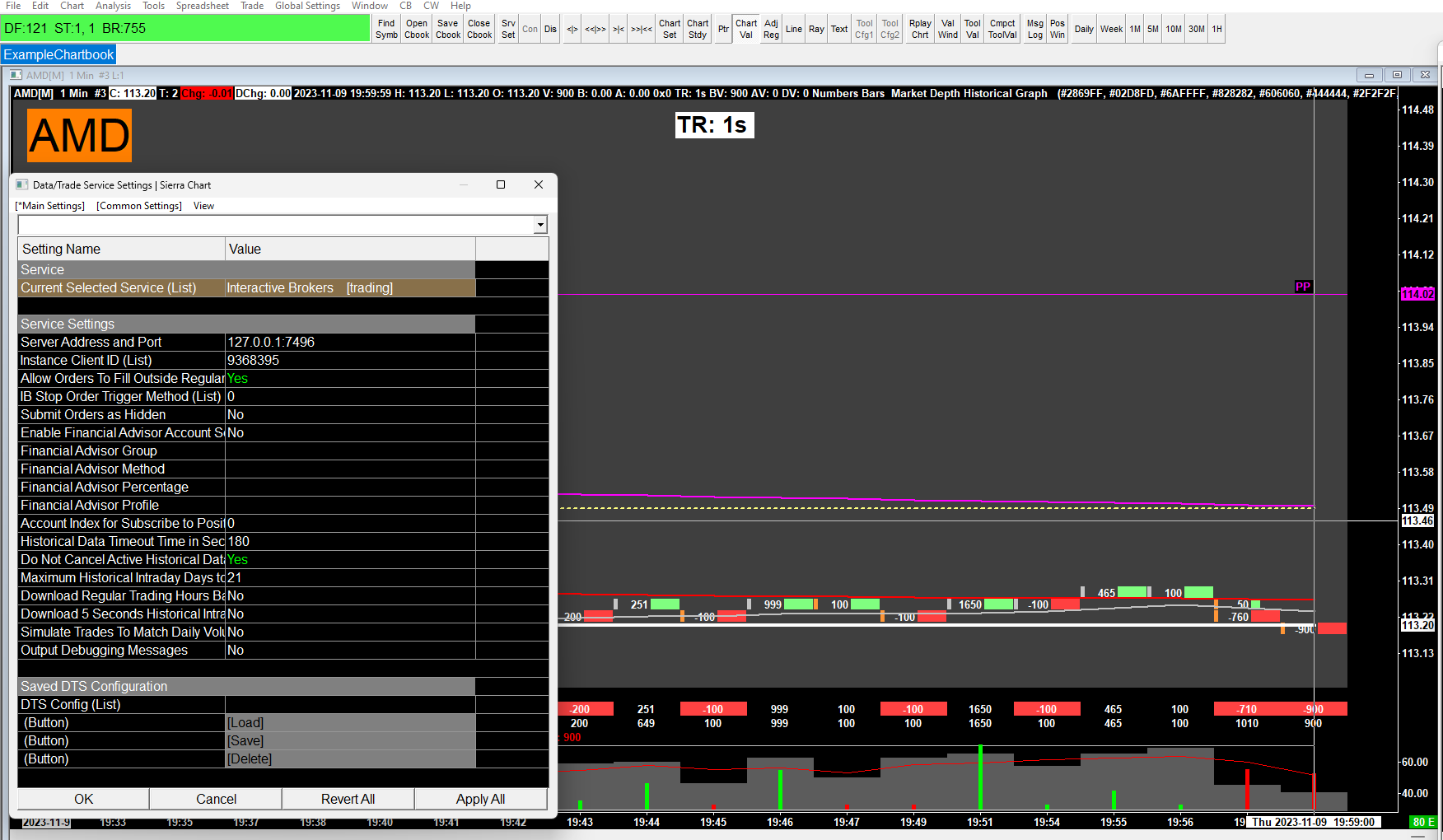Open Chart Stdy from the toolbar
1443x840 pixels.
(x=698, y=29)
